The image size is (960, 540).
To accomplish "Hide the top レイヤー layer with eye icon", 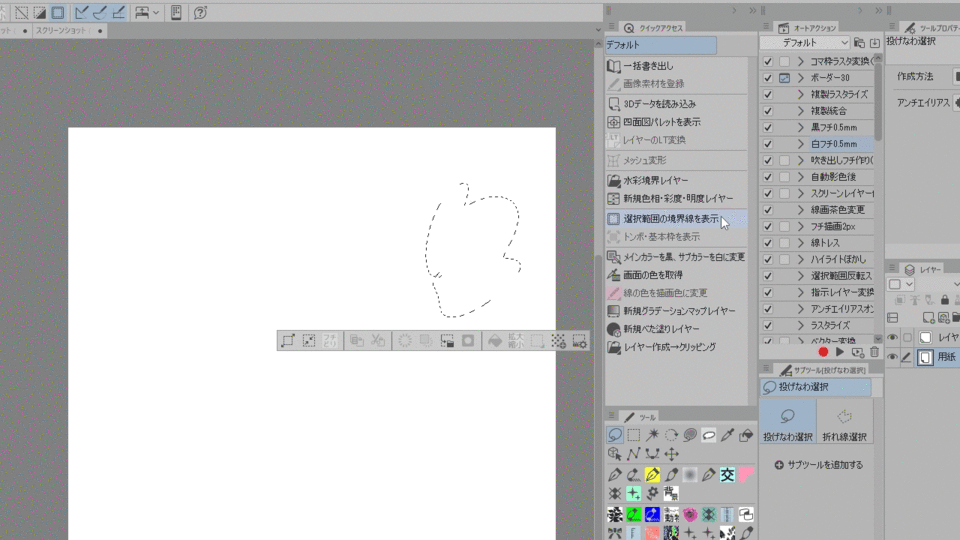I will point(893,337).
